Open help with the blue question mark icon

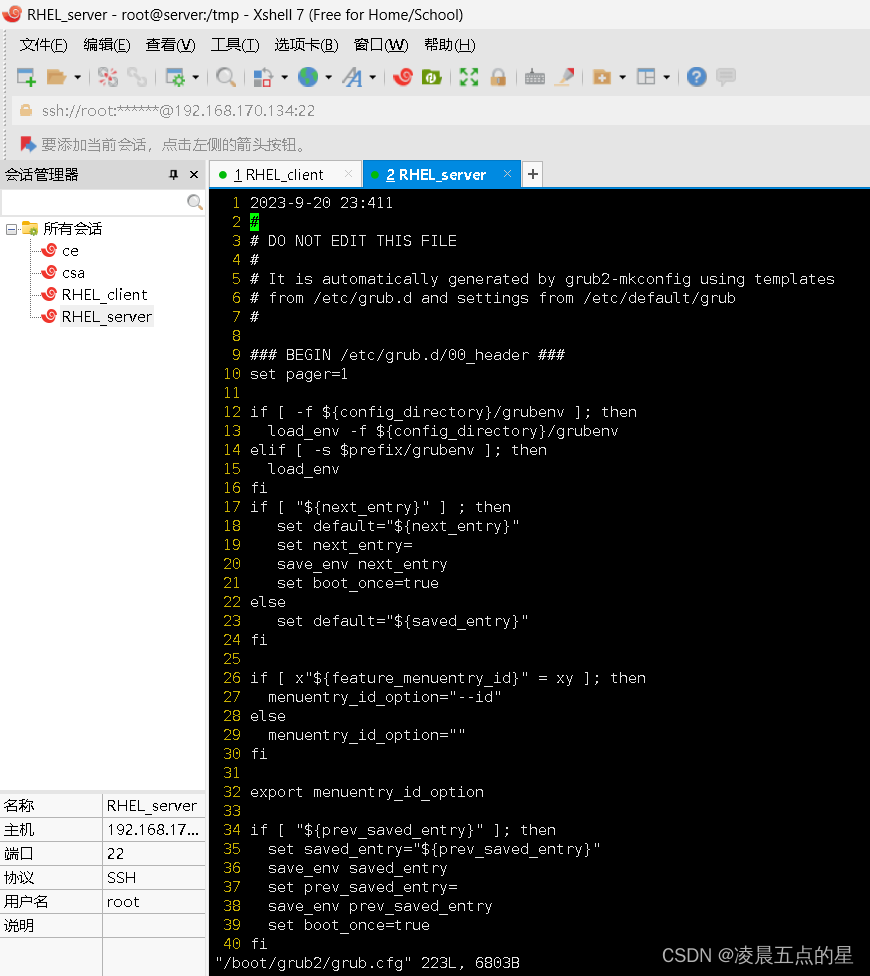pos(696,76)
